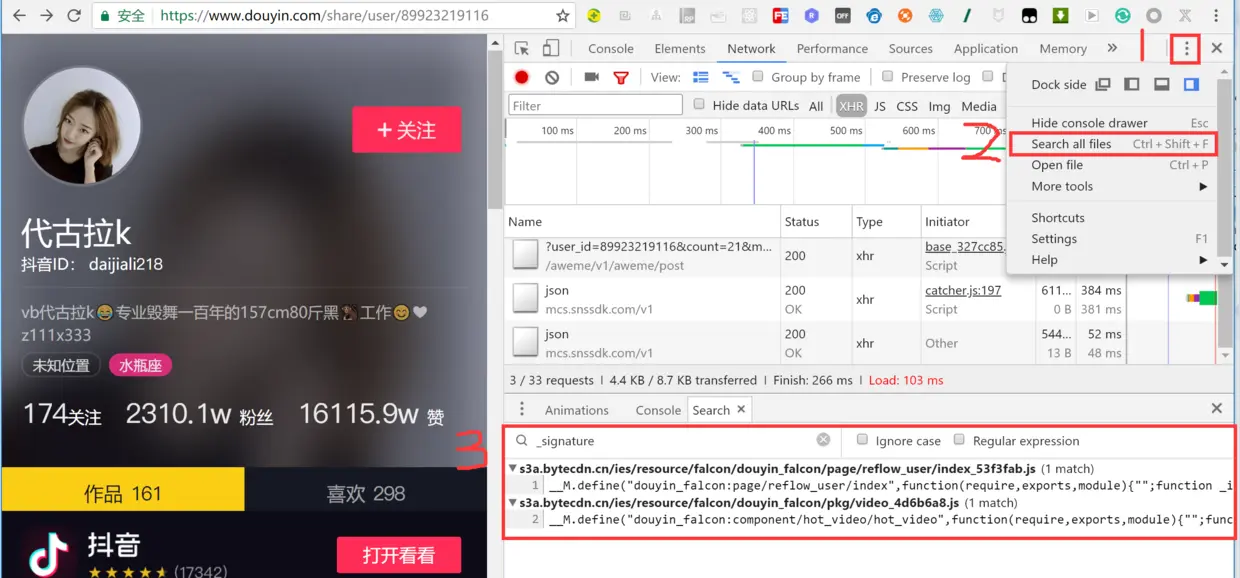Open DevTools customize three-dot menu

coord(1186,48)
